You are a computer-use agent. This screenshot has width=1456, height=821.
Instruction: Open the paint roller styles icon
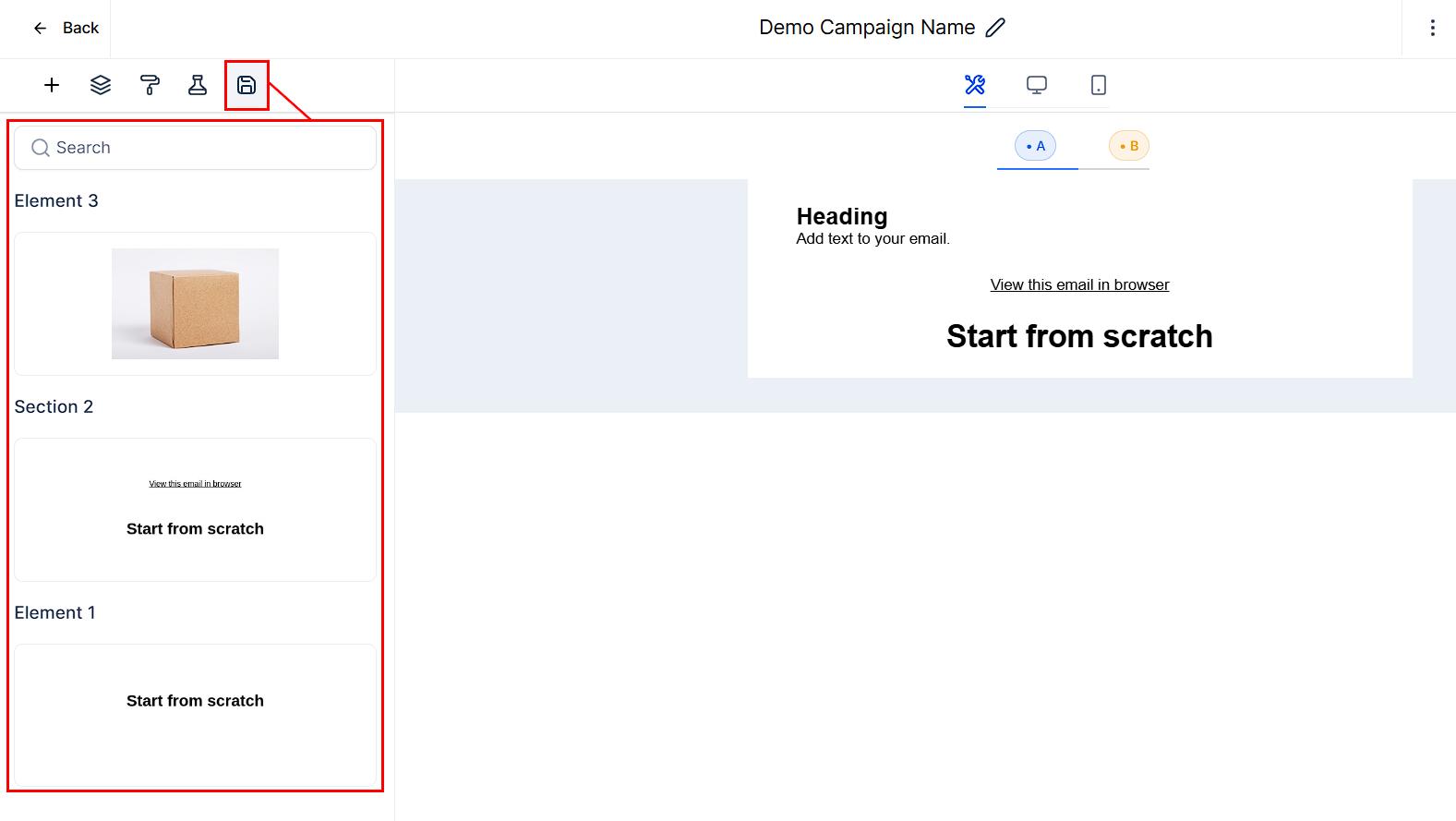coord(150,85)
